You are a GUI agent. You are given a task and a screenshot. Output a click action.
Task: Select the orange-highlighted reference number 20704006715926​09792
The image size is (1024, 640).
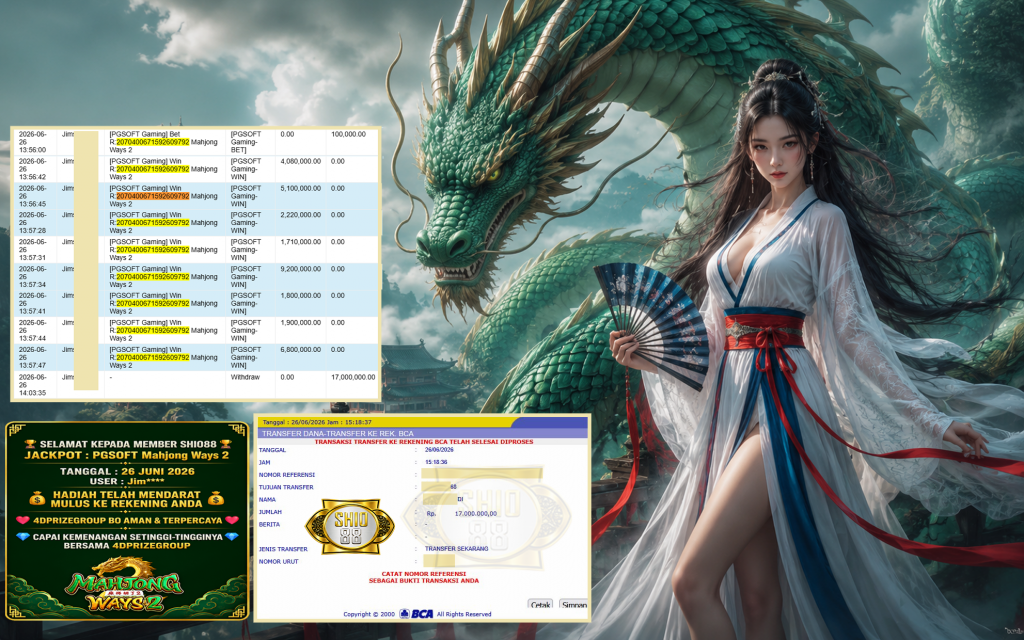[153, 196]
